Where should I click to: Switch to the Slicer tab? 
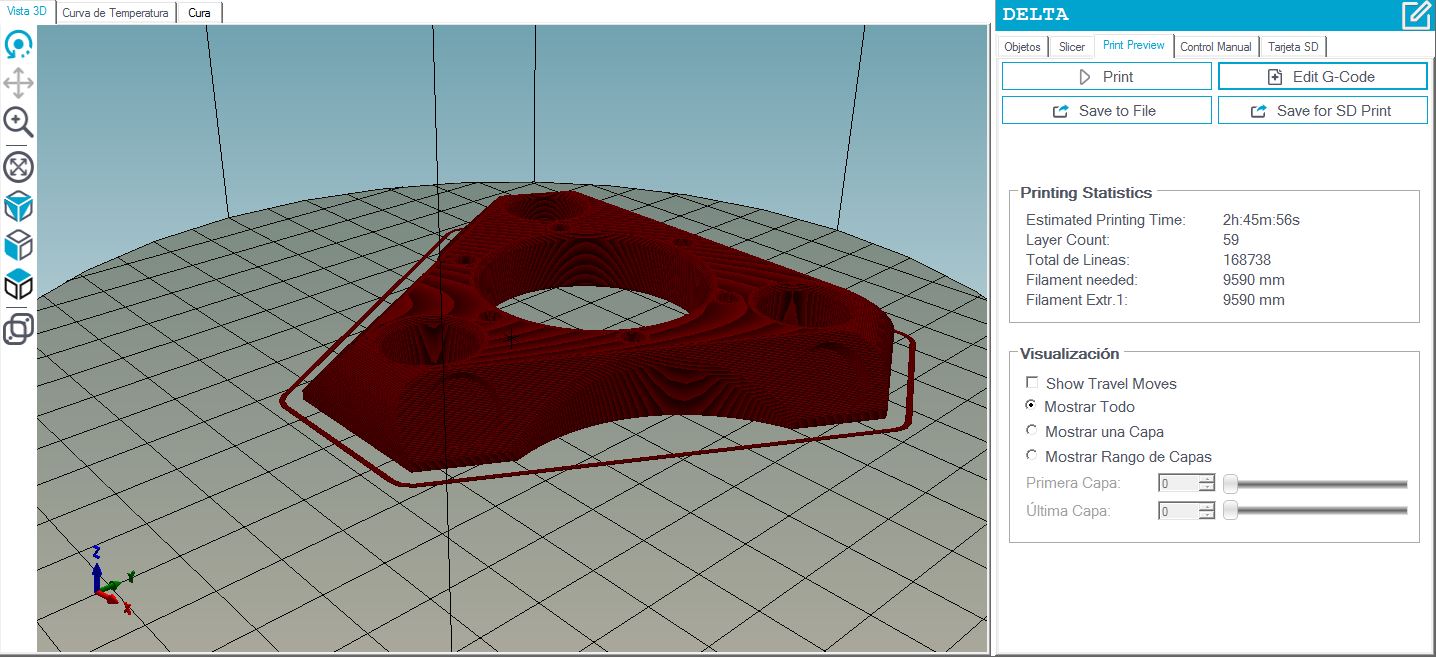pyautogui.click(x=1071, y=47)
